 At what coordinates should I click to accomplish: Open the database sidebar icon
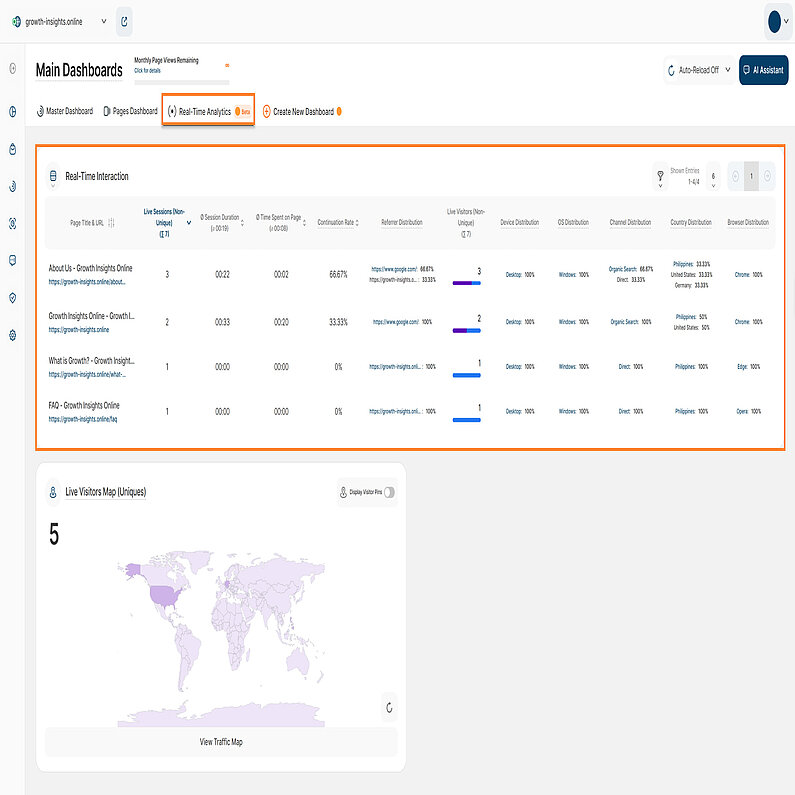click(13, 261)
